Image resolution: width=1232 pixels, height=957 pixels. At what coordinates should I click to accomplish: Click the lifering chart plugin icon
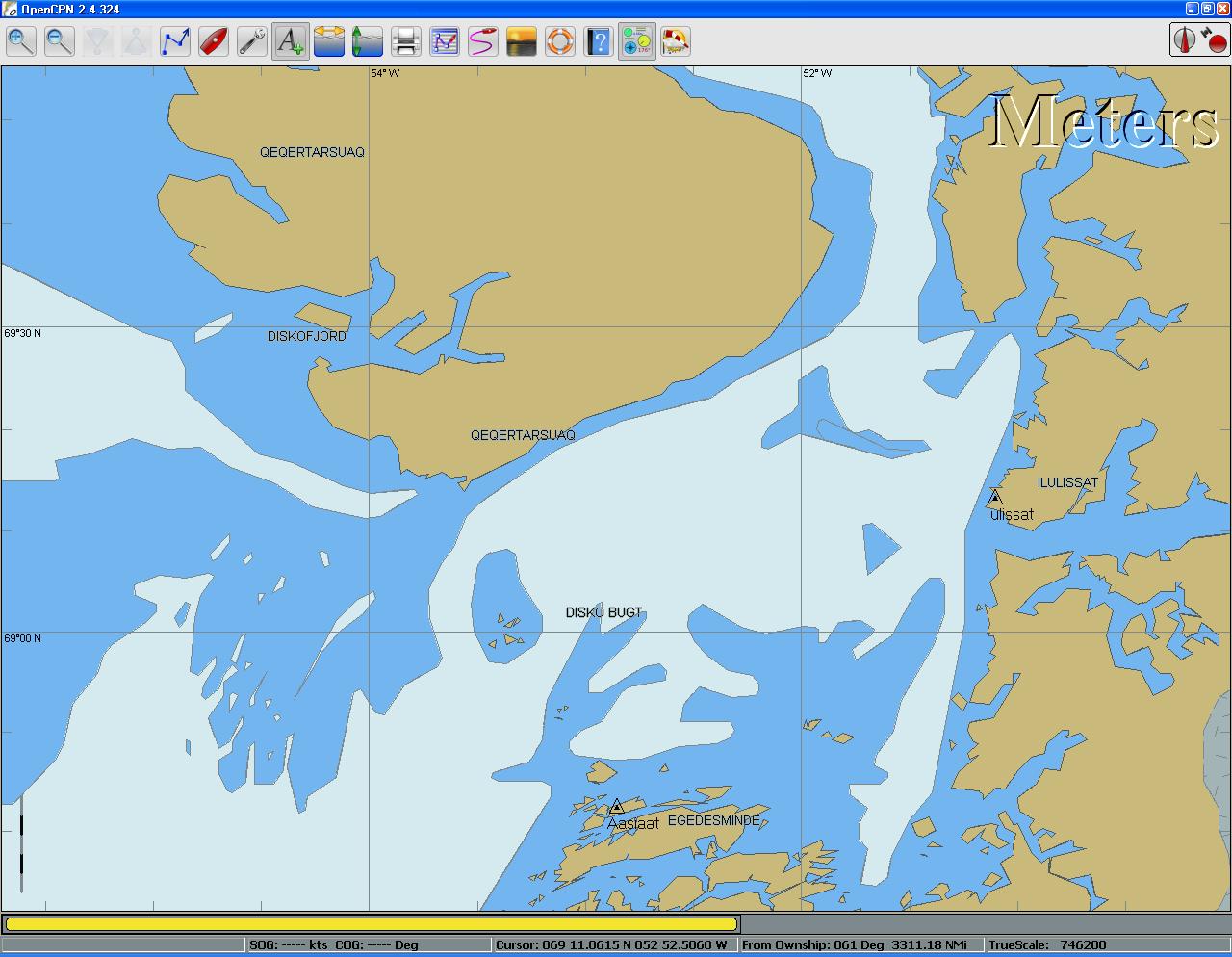(676, 41)
